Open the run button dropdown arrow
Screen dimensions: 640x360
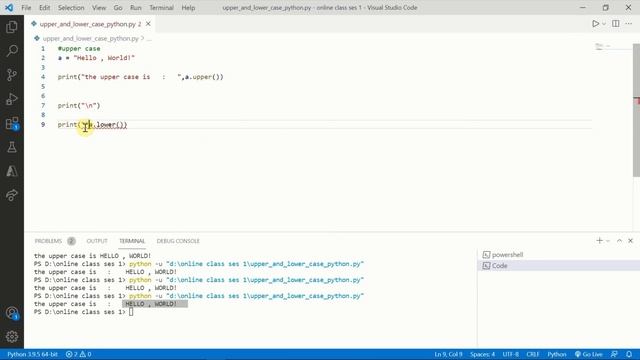coord(604,24)
